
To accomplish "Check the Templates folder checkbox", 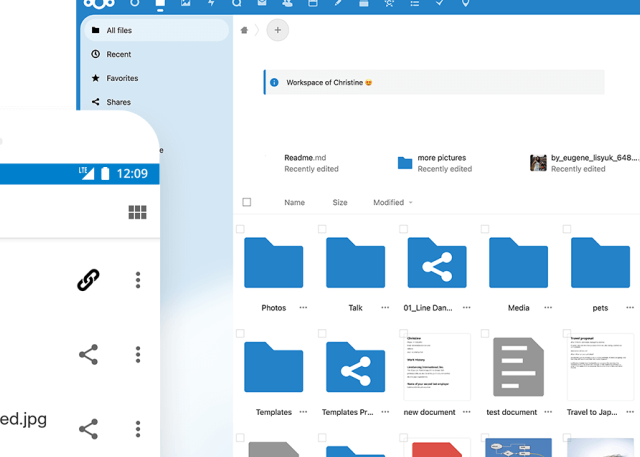I will tap(240, 333).
